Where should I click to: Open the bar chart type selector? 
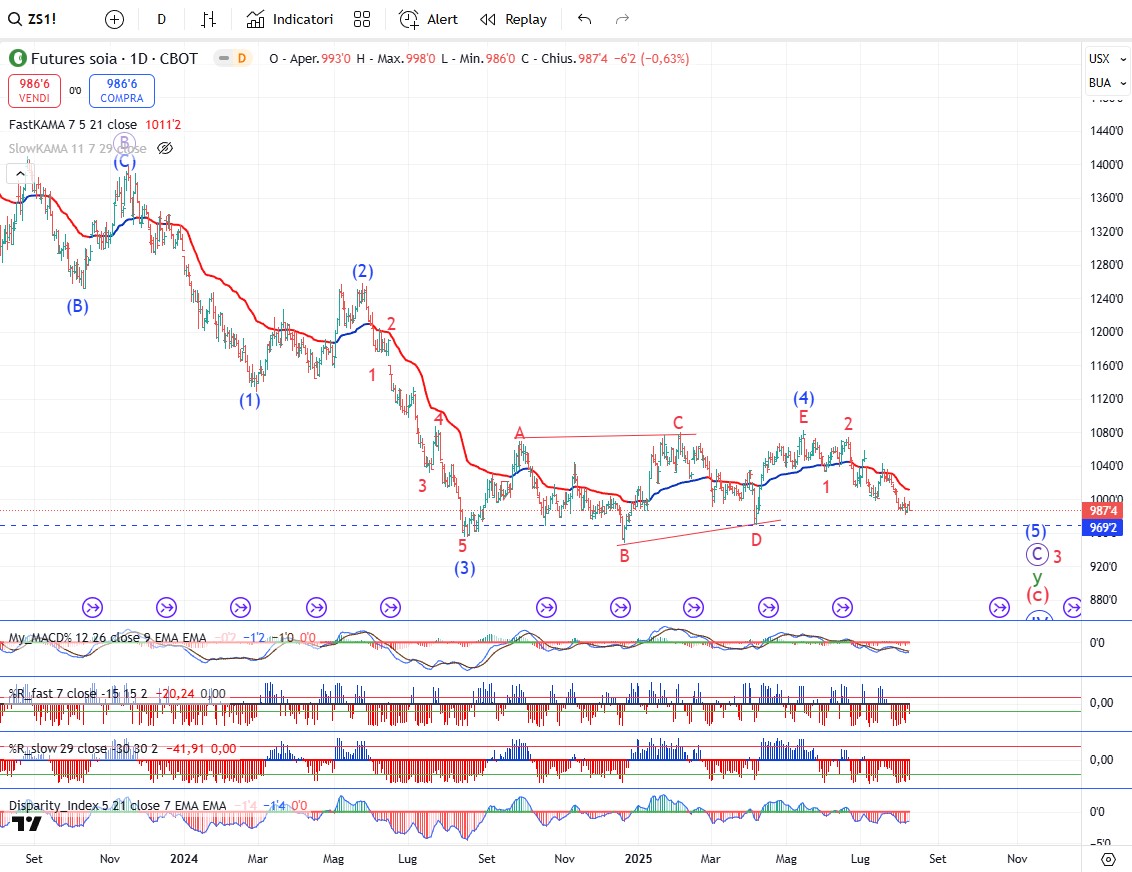pyautogui.click(x=208, y=19)
